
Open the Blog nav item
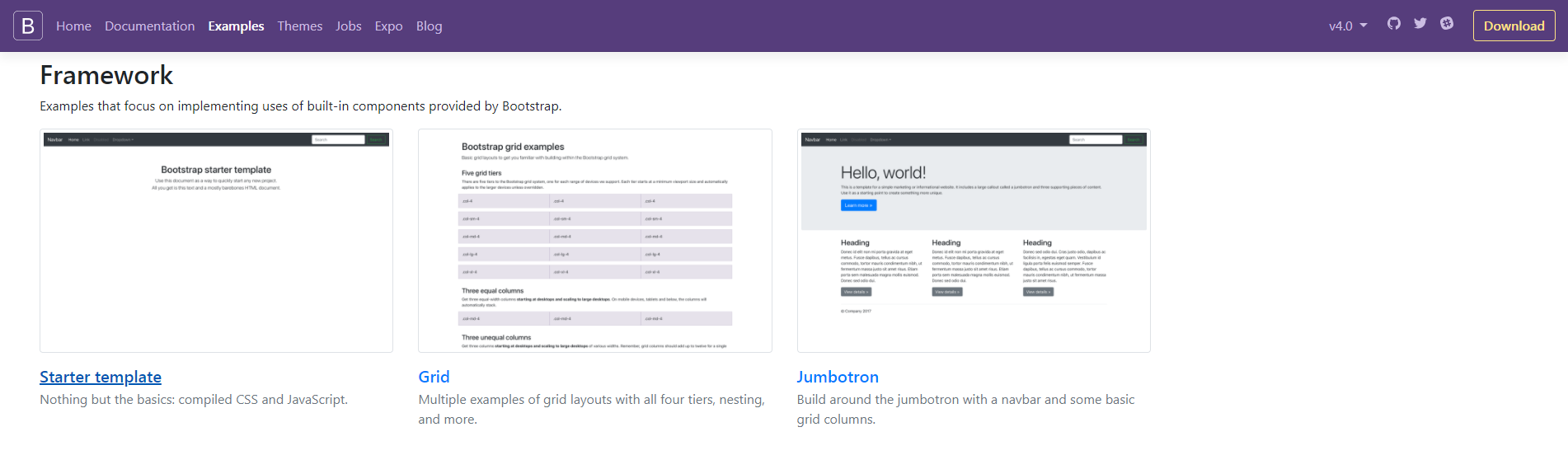(x=429, y=26)
